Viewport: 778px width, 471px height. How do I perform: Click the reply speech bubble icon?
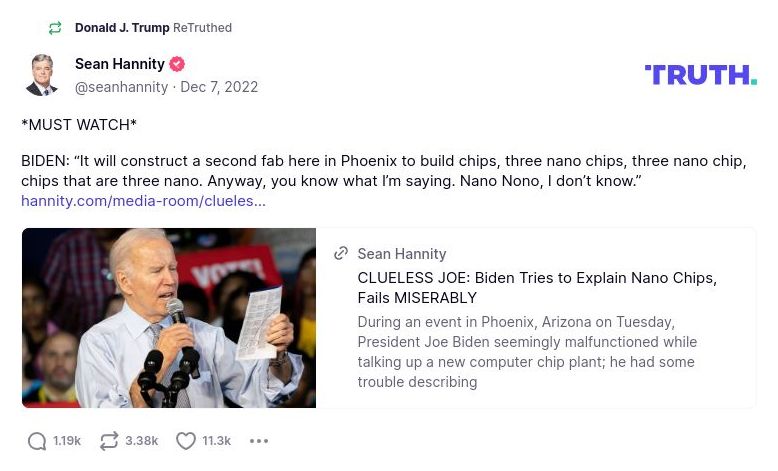tap(37, 441)
